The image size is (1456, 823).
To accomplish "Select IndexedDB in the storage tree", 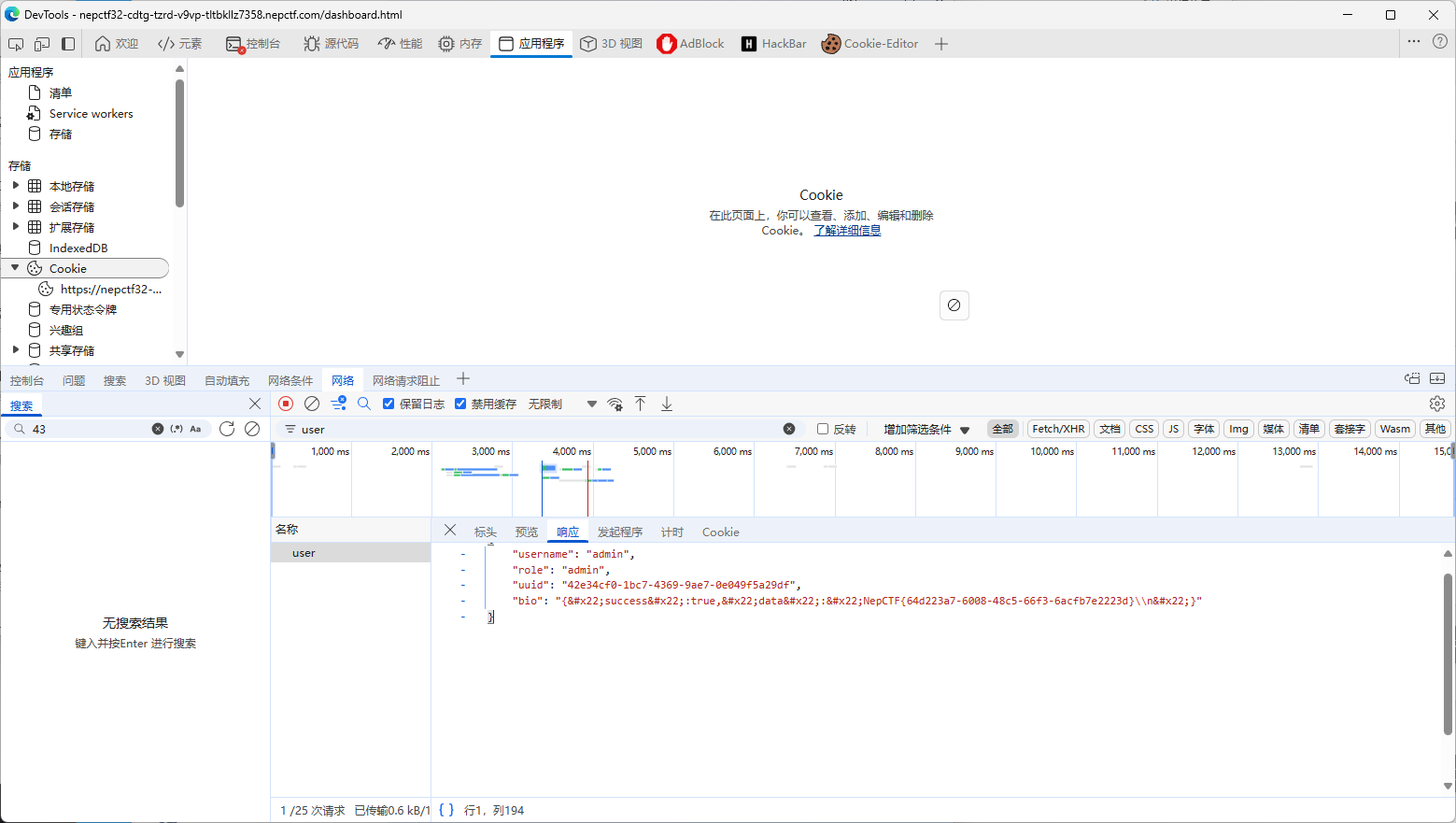I will pyautogui.click(x=78, y=248).
